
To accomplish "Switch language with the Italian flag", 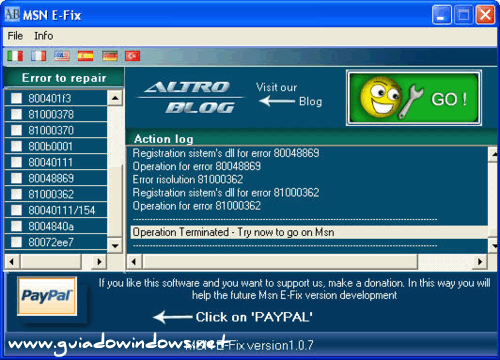I will [15, 56].
